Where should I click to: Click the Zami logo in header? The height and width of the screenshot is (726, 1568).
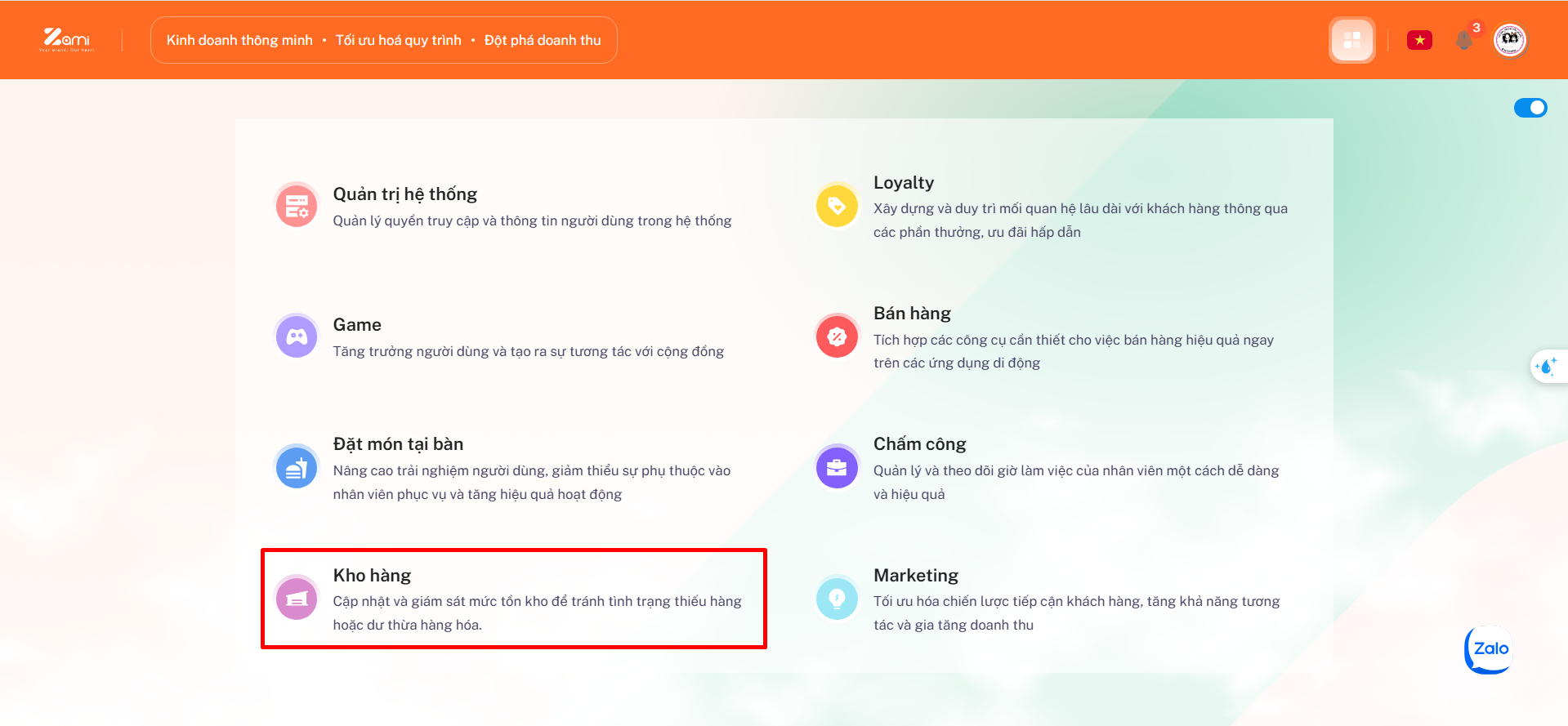(x=67, y=39)
